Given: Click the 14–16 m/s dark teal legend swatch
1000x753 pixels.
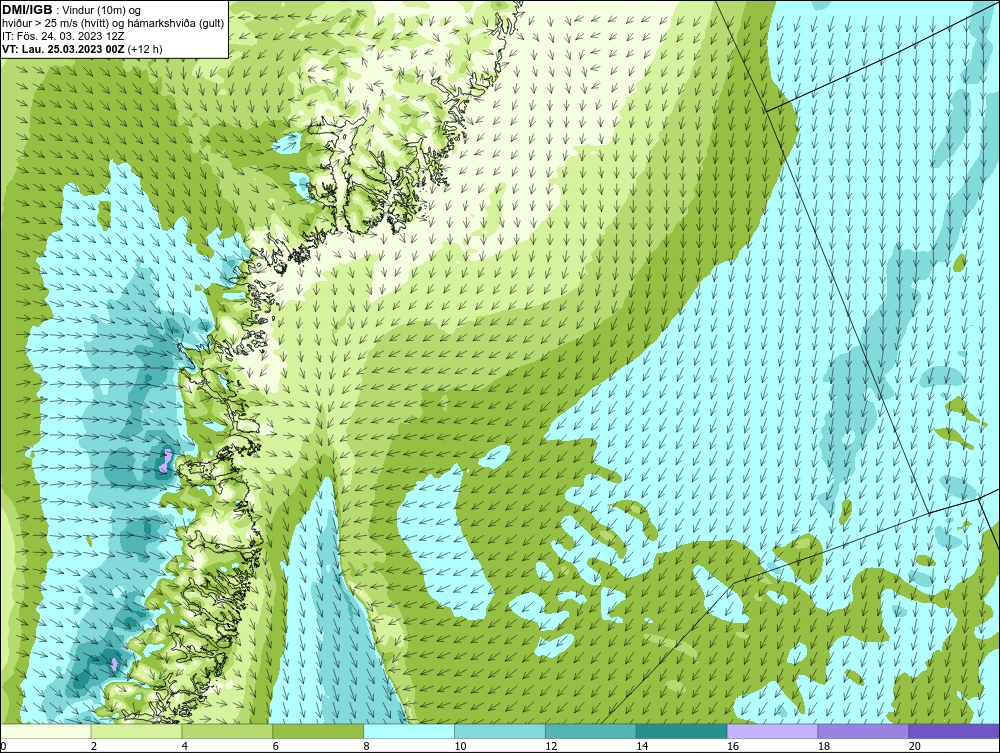Looking at the screenshot, I should [x=681, y=731].
